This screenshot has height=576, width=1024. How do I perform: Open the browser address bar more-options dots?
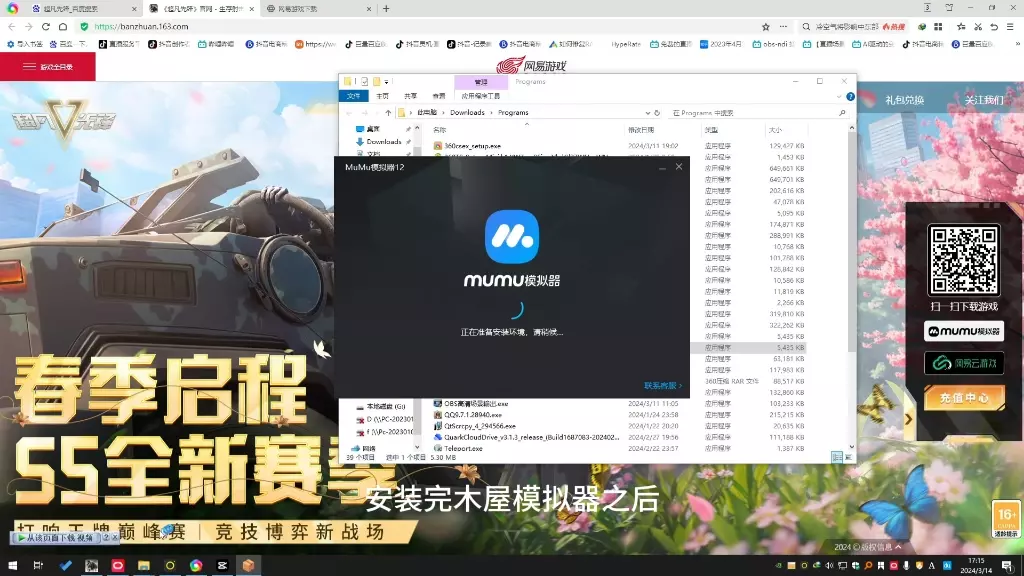point(783,27)
